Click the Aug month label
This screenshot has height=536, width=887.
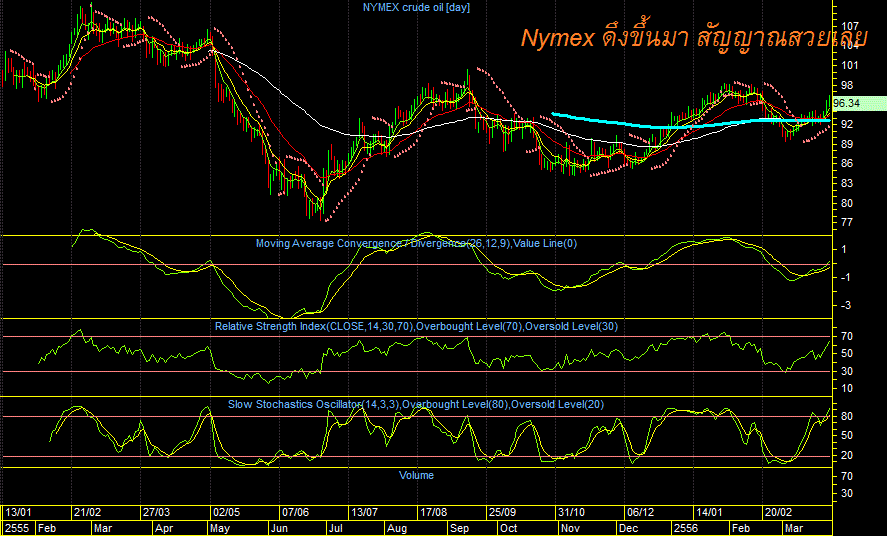click(x=397, y=528)
